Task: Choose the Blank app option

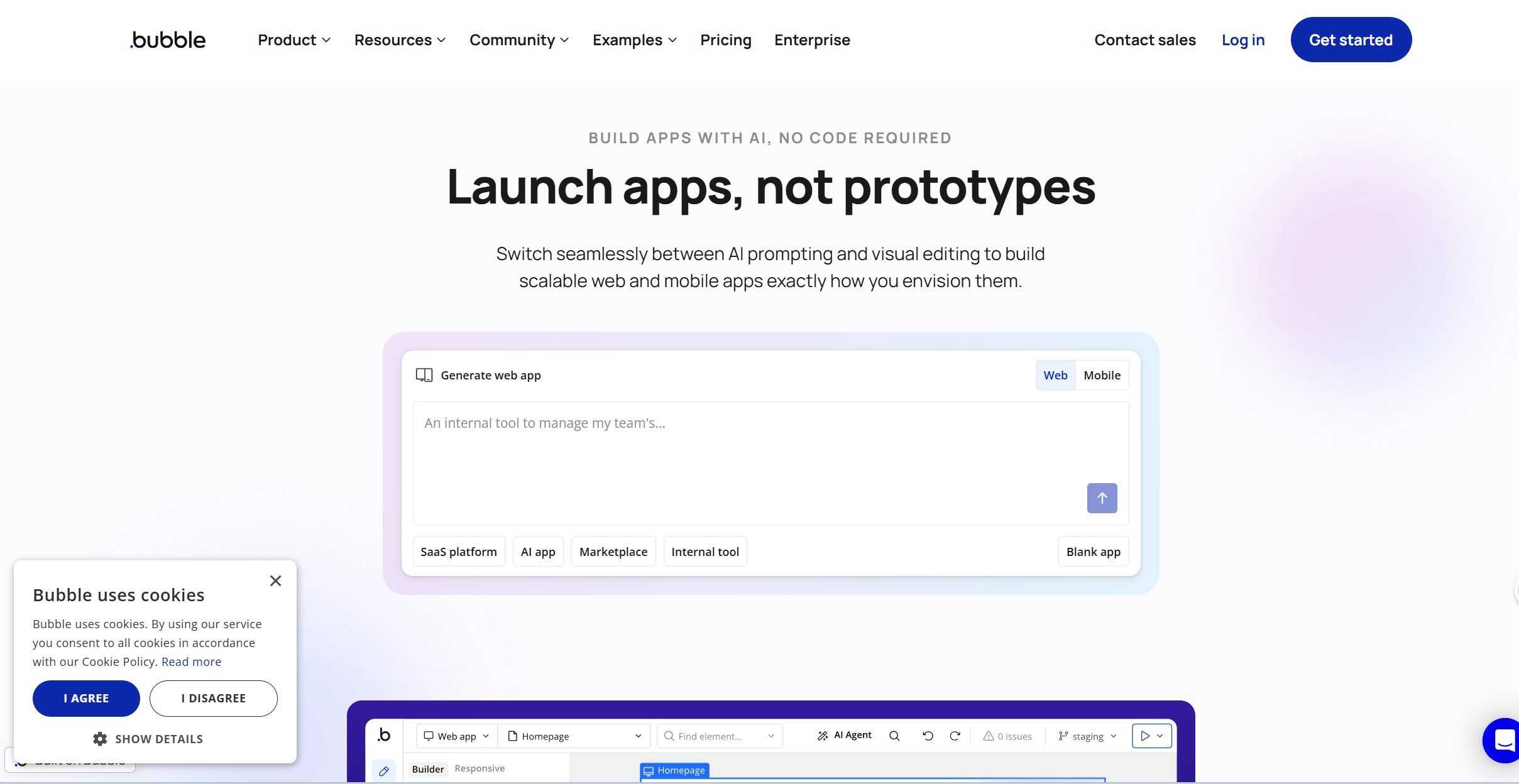Action: [1094, 552]
